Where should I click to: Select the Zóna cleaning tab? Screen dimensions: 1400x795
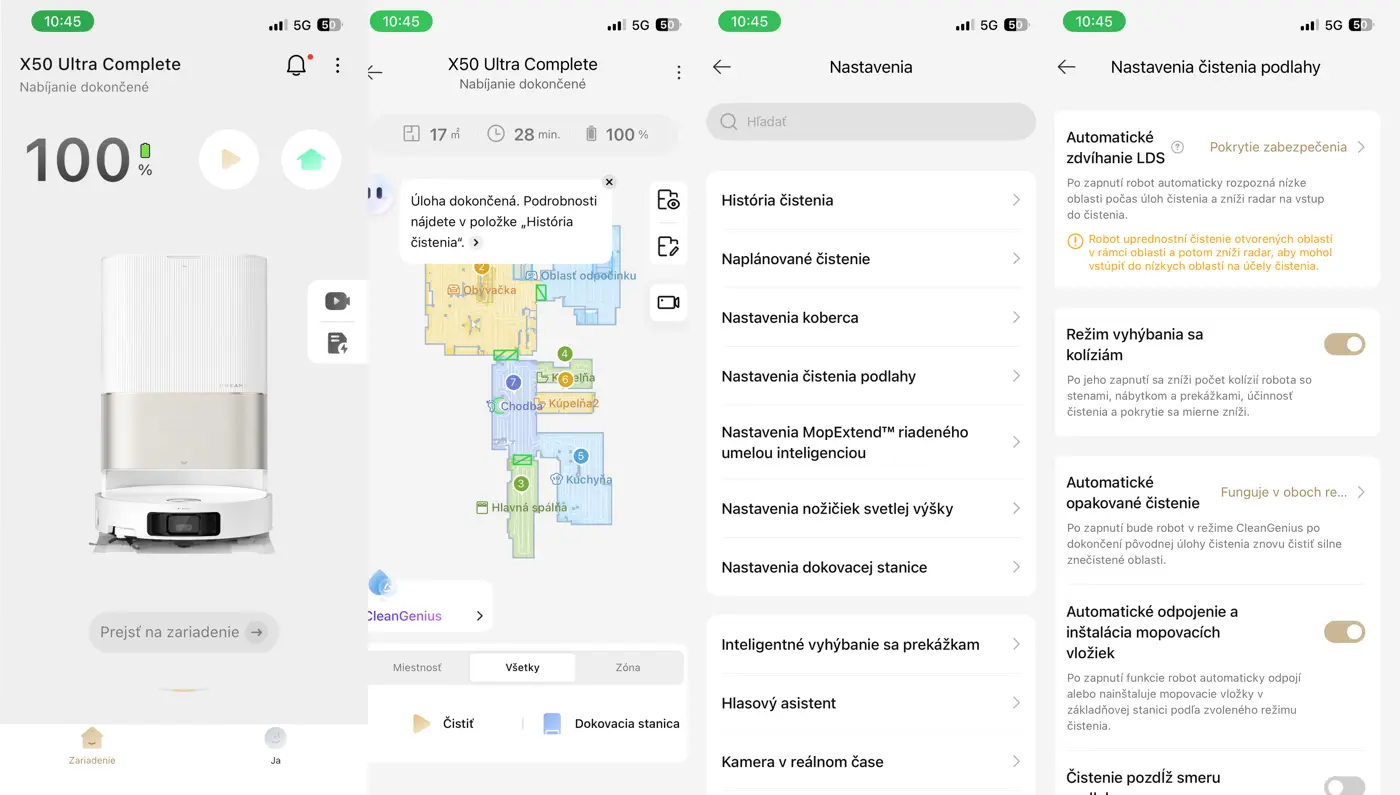point(627,667)
